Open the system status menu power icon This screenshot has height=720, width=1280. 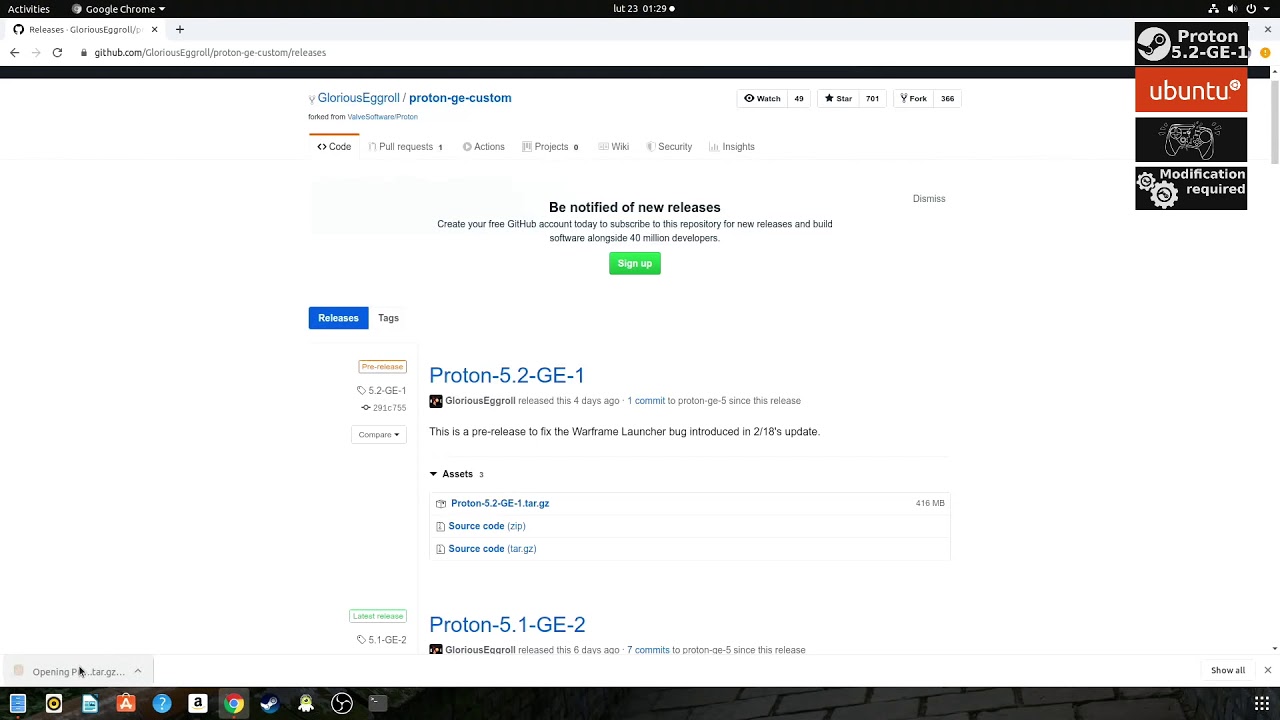[1251, 9]
